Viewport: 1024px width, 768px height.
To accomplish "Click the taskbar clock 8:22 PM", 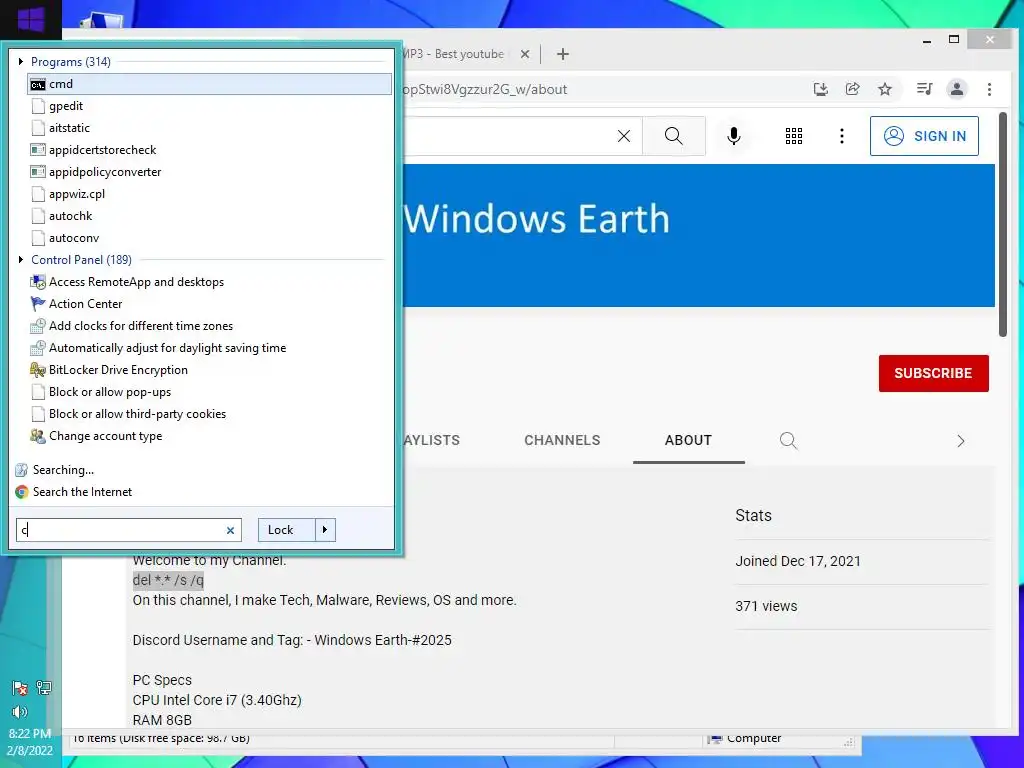I will click(30, 733).
